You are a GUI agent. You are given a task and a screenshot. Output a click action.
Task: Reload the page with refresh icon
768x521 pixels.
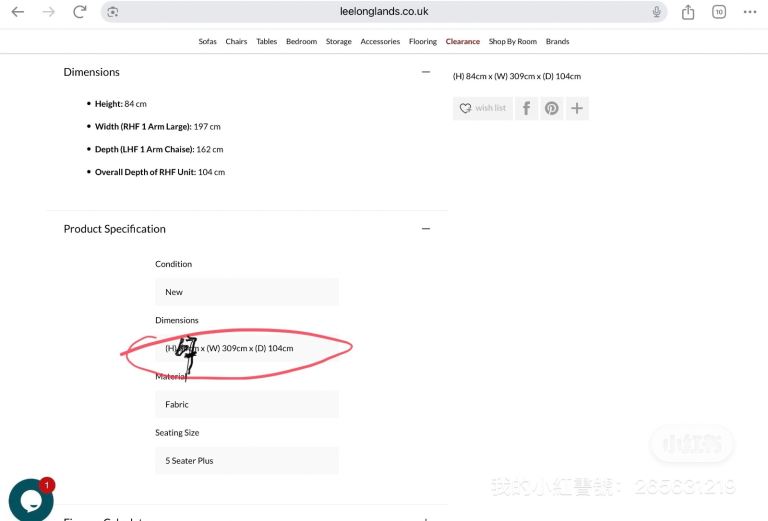point(80,12)
